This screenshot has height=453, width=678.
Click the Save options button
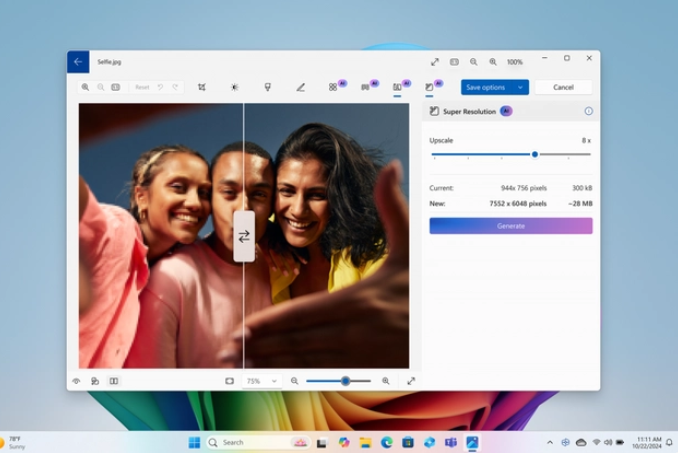coord(486,87)
